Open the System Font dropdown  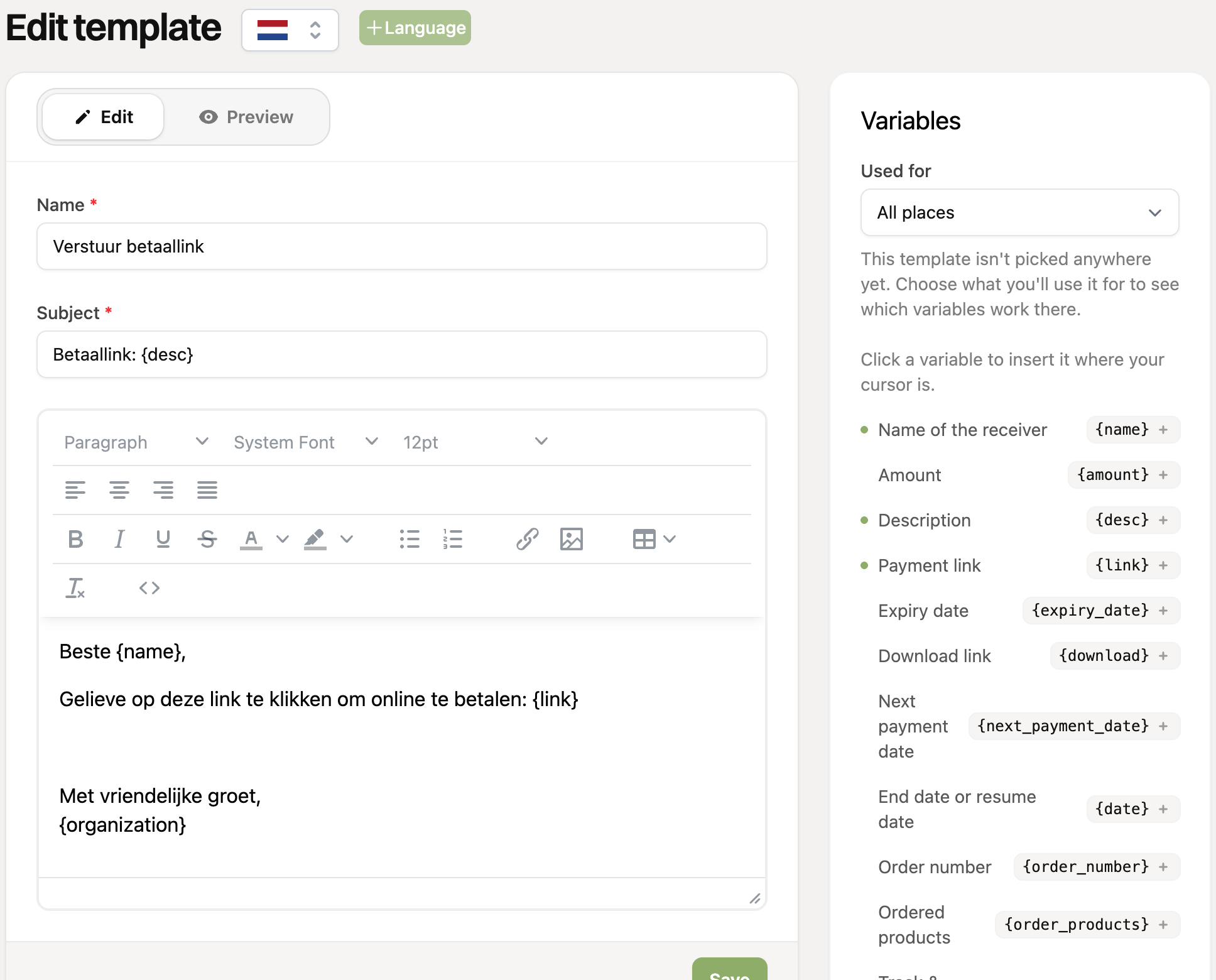pos(306,442)
